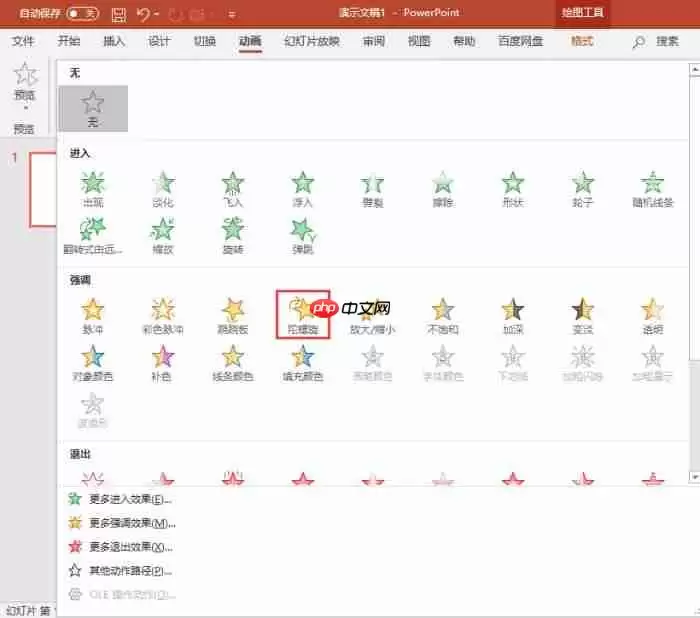The width and height of the screenshot is (700, 618).
Task: Apply the 线条颜色 emphasis animation
Action: click(x=233, y=363)
